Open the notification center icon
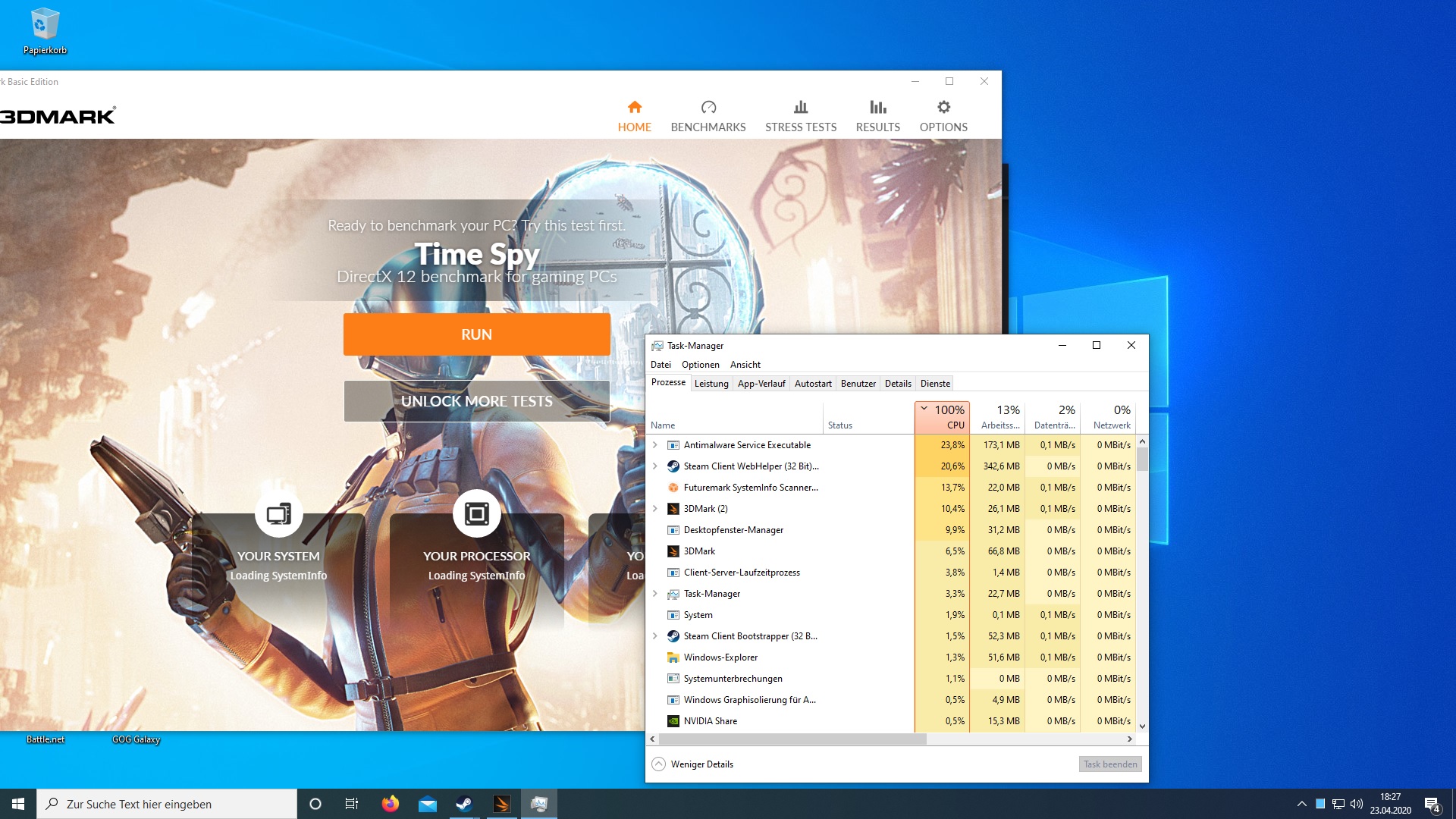1456x819 pixels. (1432, 804)
